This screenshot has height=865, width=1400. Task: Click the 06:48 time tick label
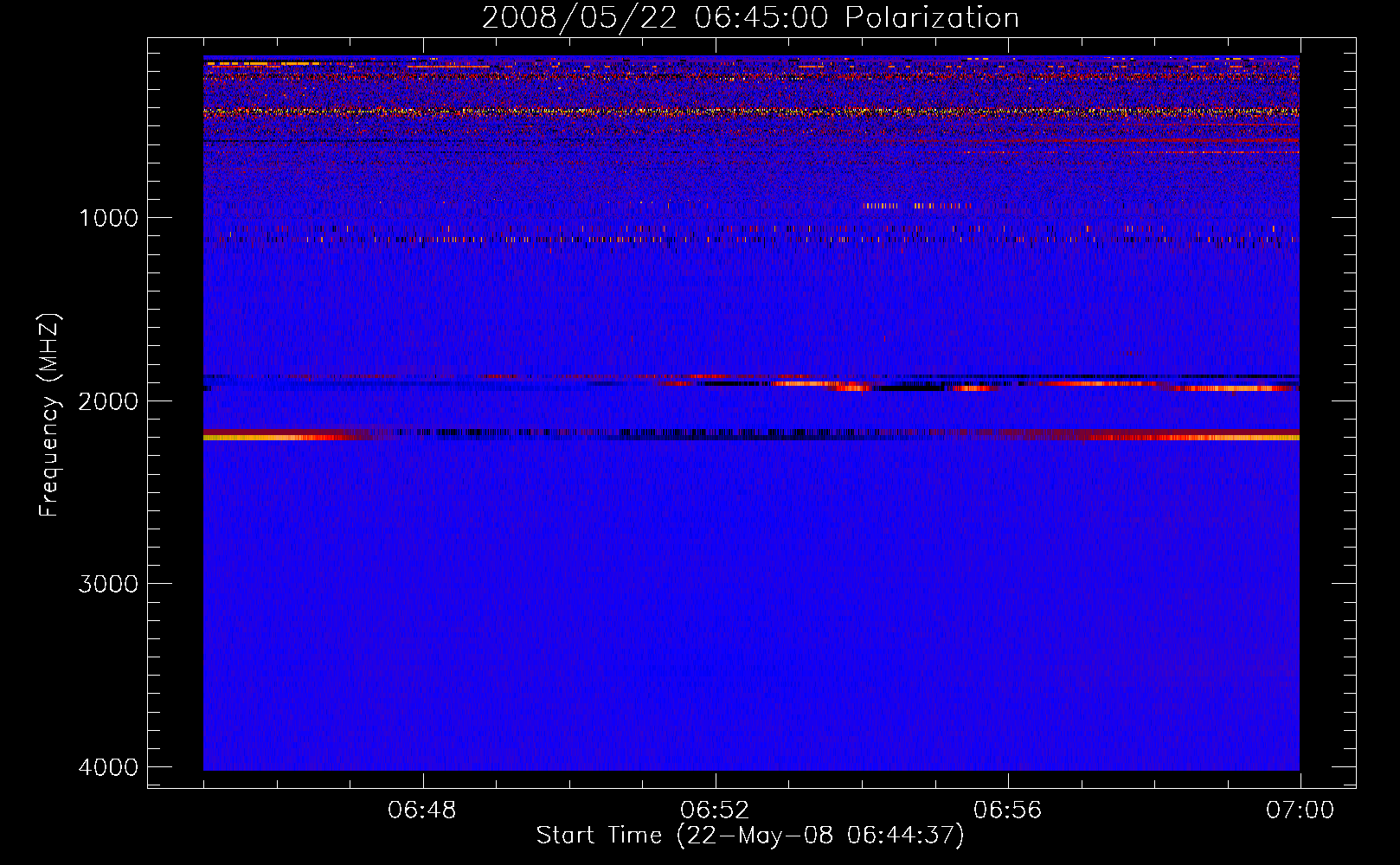click(x=422, y=811)
